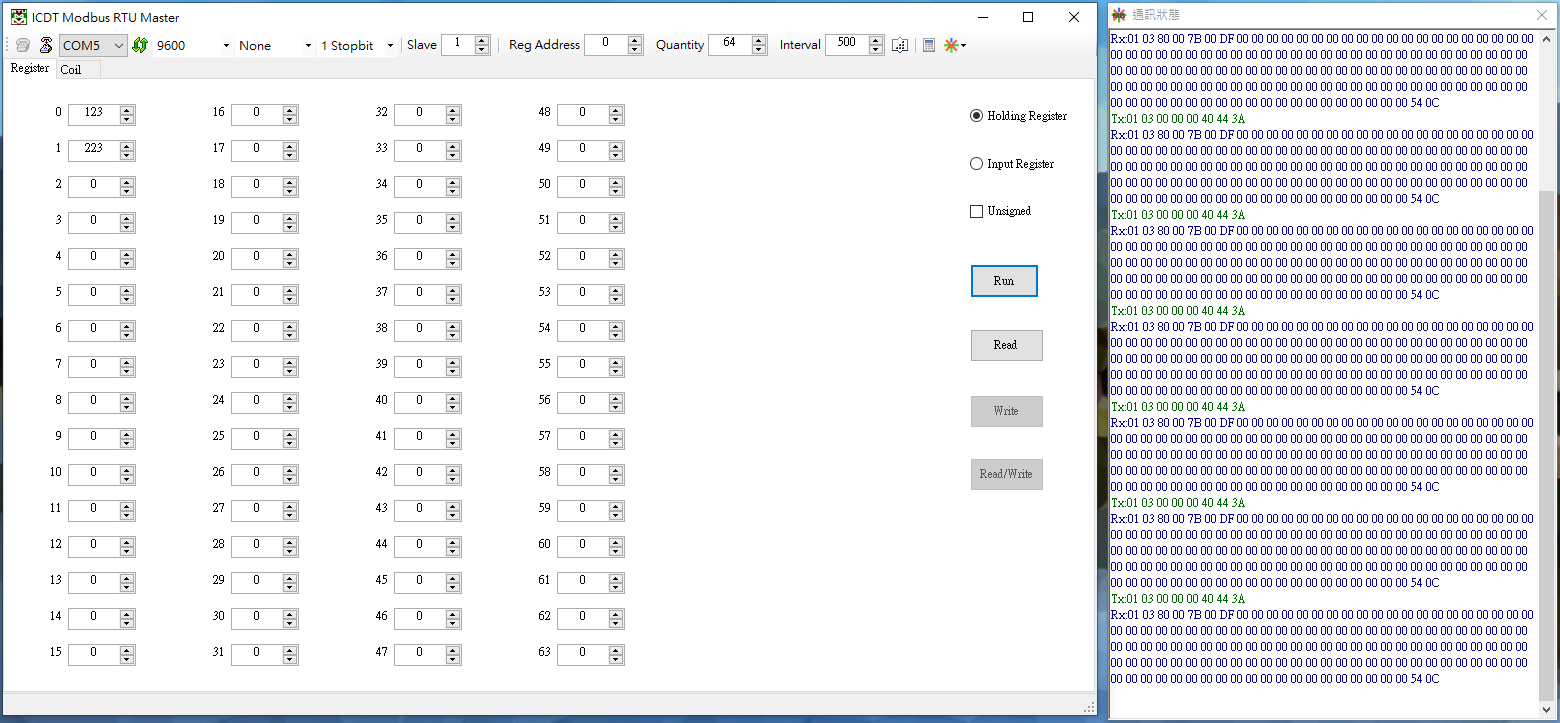Screen dimensions: 1560x723
Task: Enable the Unsigned checkbox
Action: [976, 211]
